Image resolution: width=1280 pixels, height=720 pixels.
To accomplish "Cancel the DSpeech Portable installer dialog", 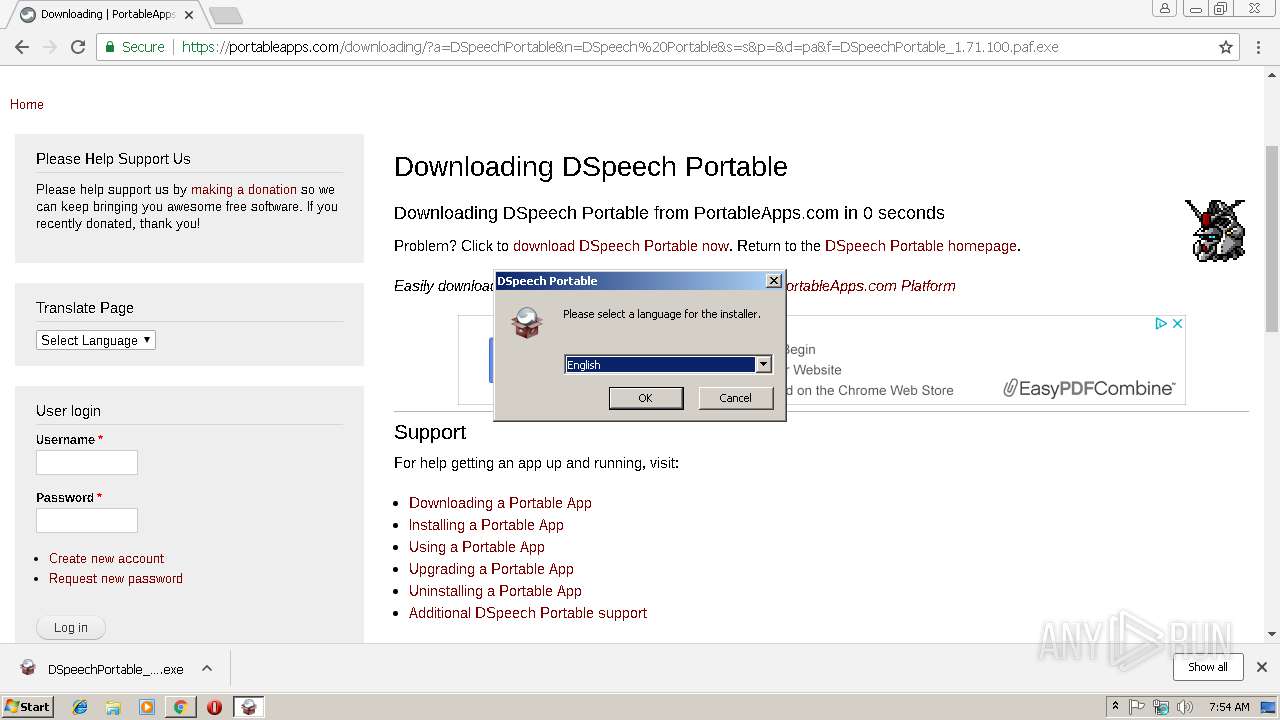I will pyautogui.click(x=735, y=398).
